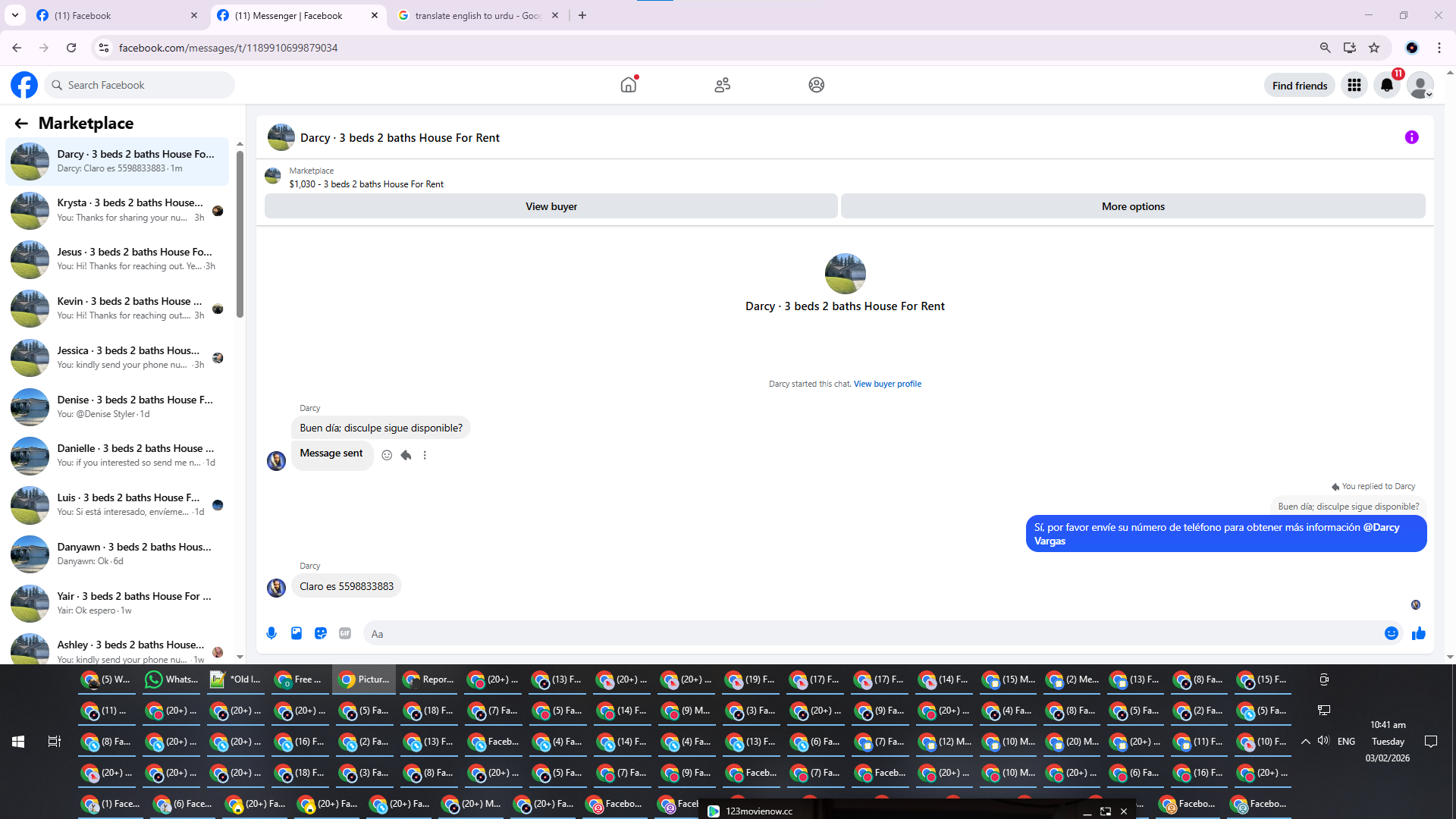
Task: Reply to the 'Message sent' bubble
Action: pyautogui.click(x=406, y=455)
